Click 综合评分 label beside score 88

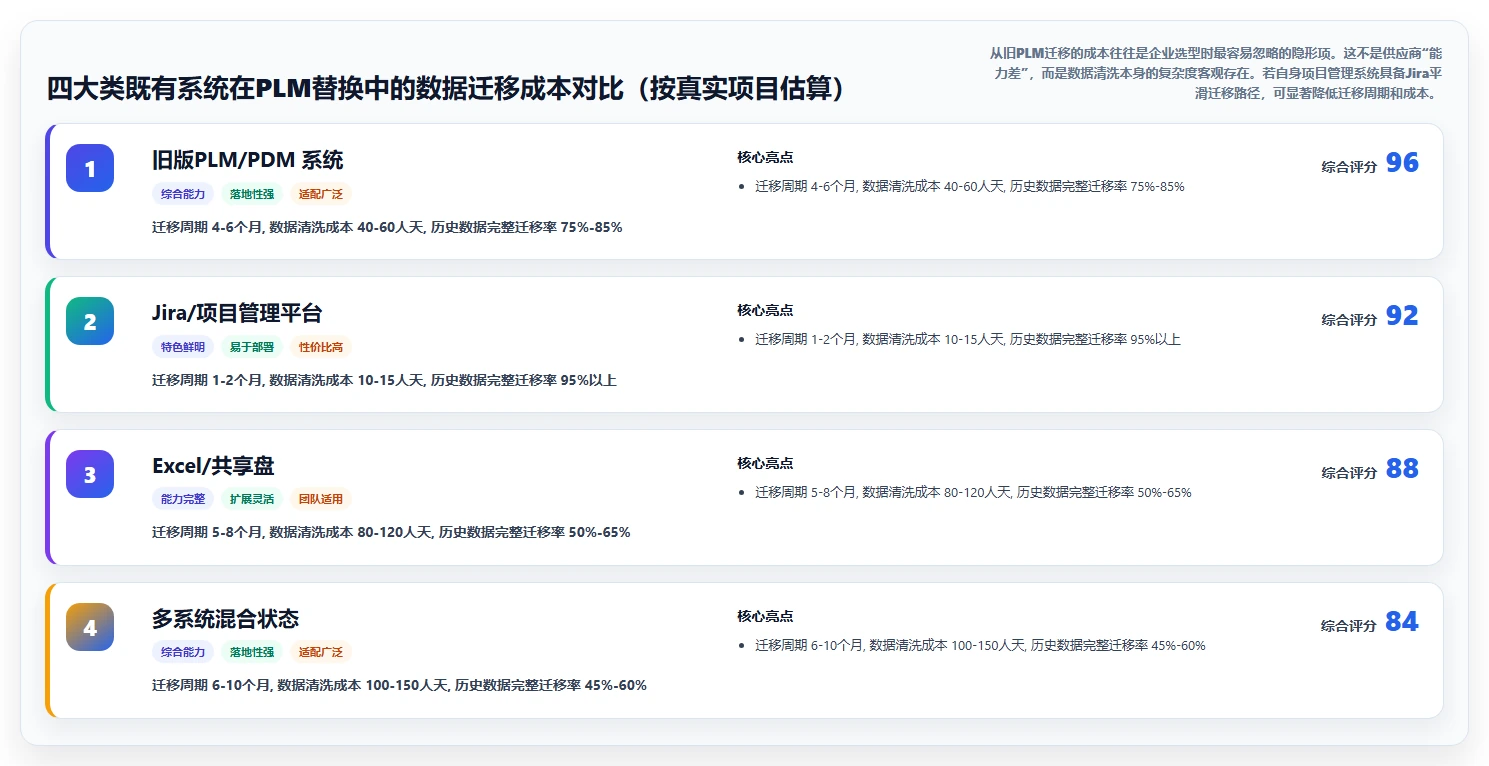pyautogui.click(x=1349, y=473)
